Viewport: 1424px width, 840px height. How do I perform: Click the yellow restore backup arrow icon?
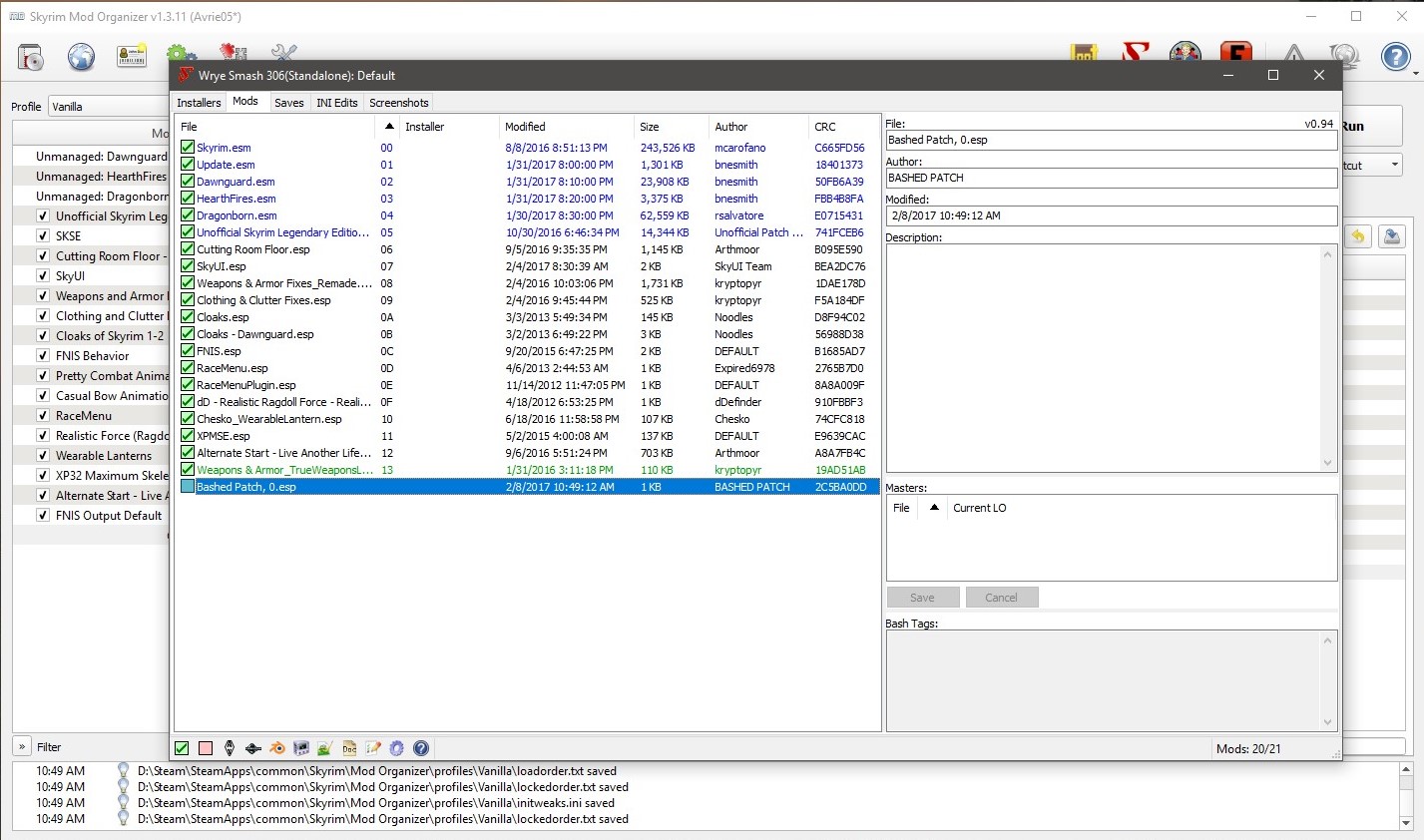pos(1358,236)
